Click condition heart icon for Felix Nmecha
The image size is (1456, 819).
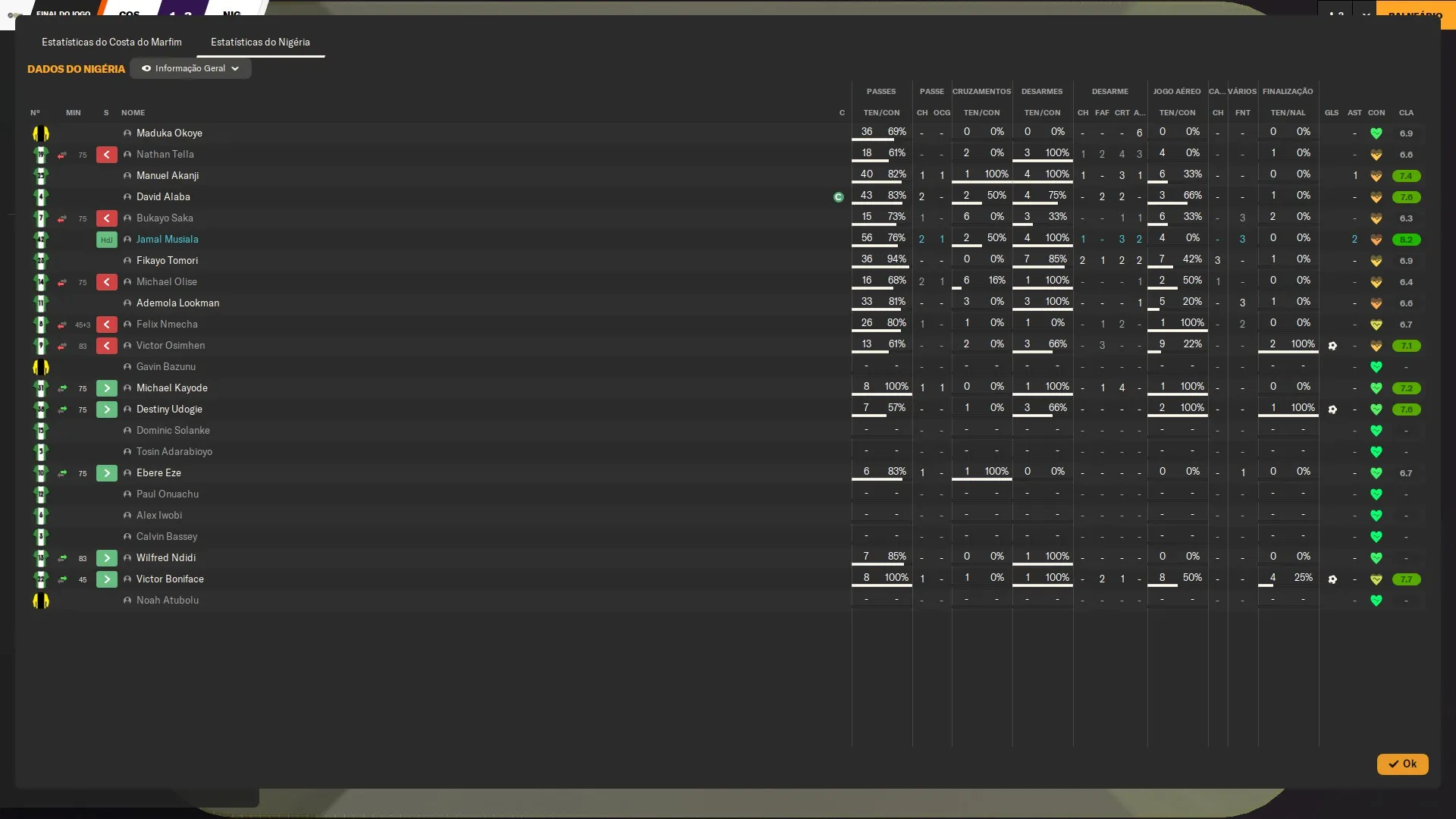(x=1376, y=325)
